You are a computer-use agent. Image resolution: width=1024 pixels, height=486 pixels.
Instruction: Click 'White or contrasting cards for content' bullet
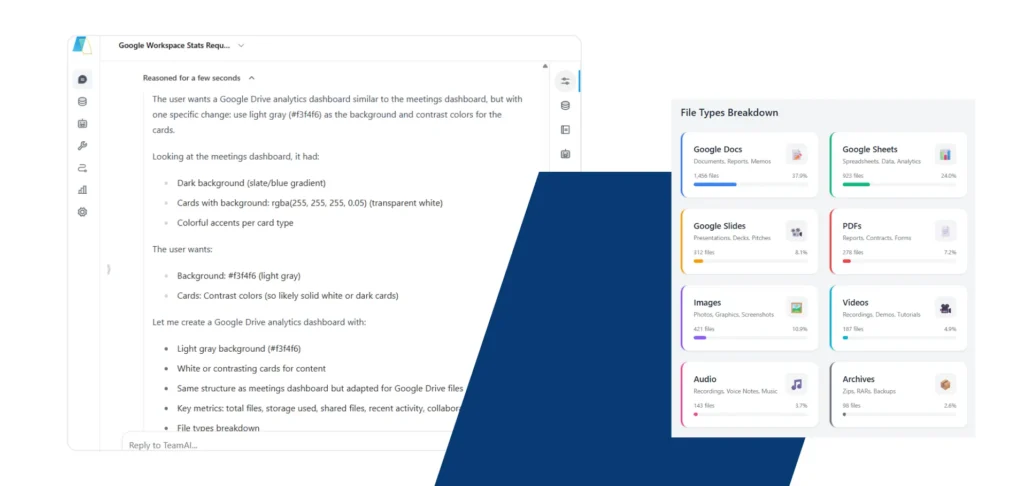tap(251, 368)
